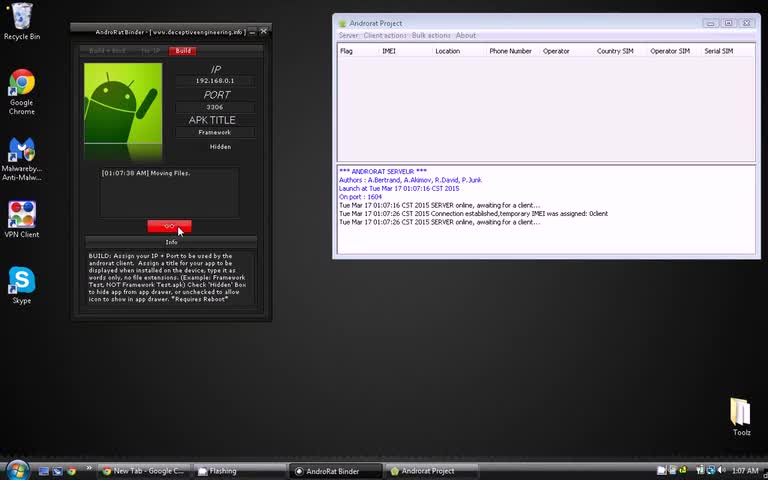Launch Skype from the desktop icon

click(22, 286)
